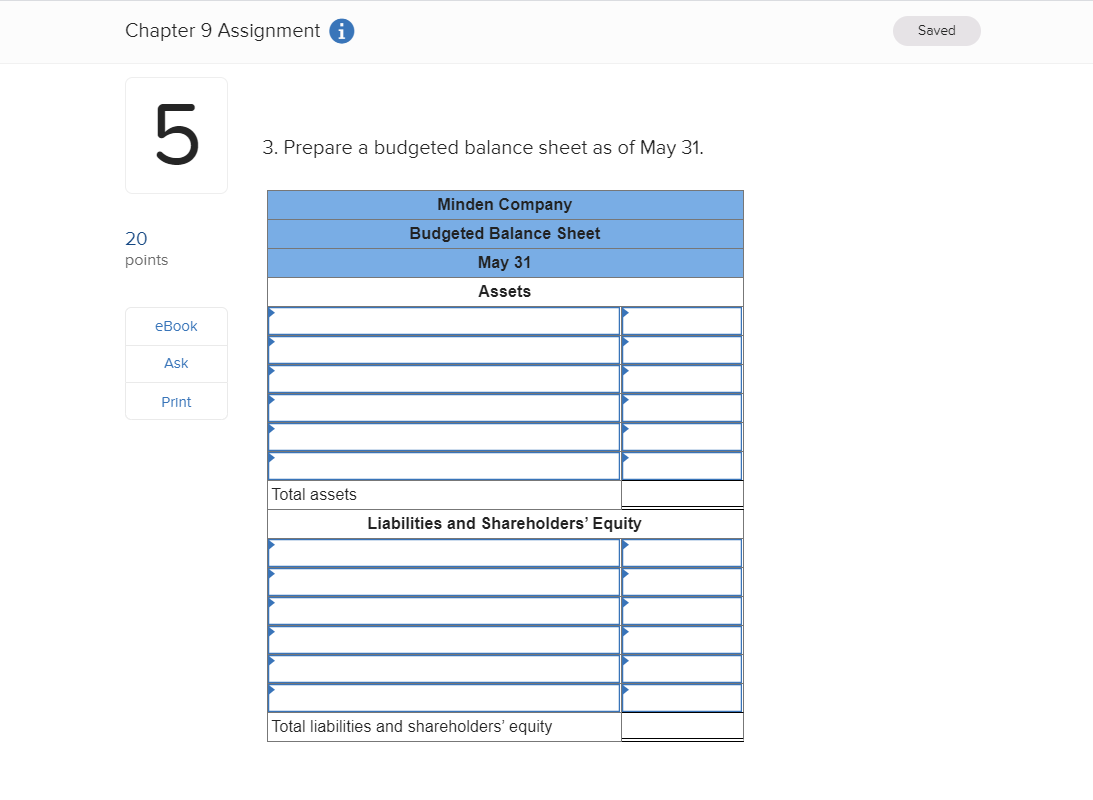The height and width of the screenshot is (800, 1093).
Task: Click the question number 5 tile
Action: click(176, 135)
